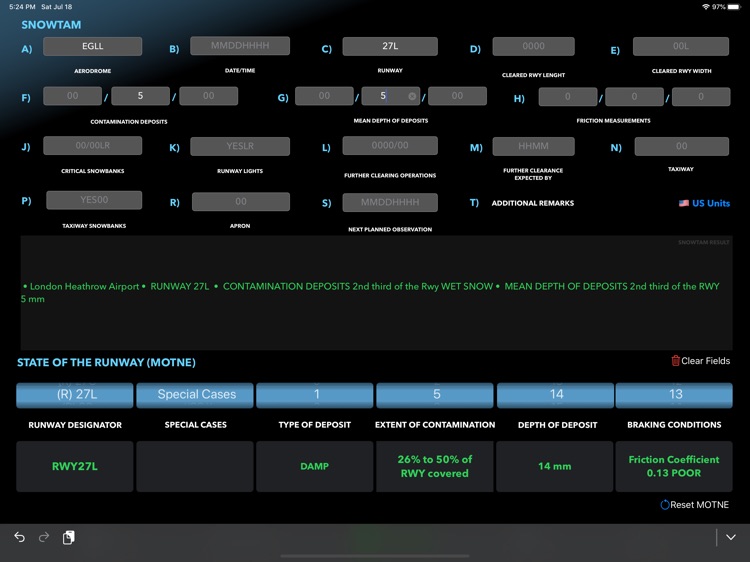Click the red trash icon for Clear Fields
The height and width of the screenshot is (562, 750).
tap(675, 361)
